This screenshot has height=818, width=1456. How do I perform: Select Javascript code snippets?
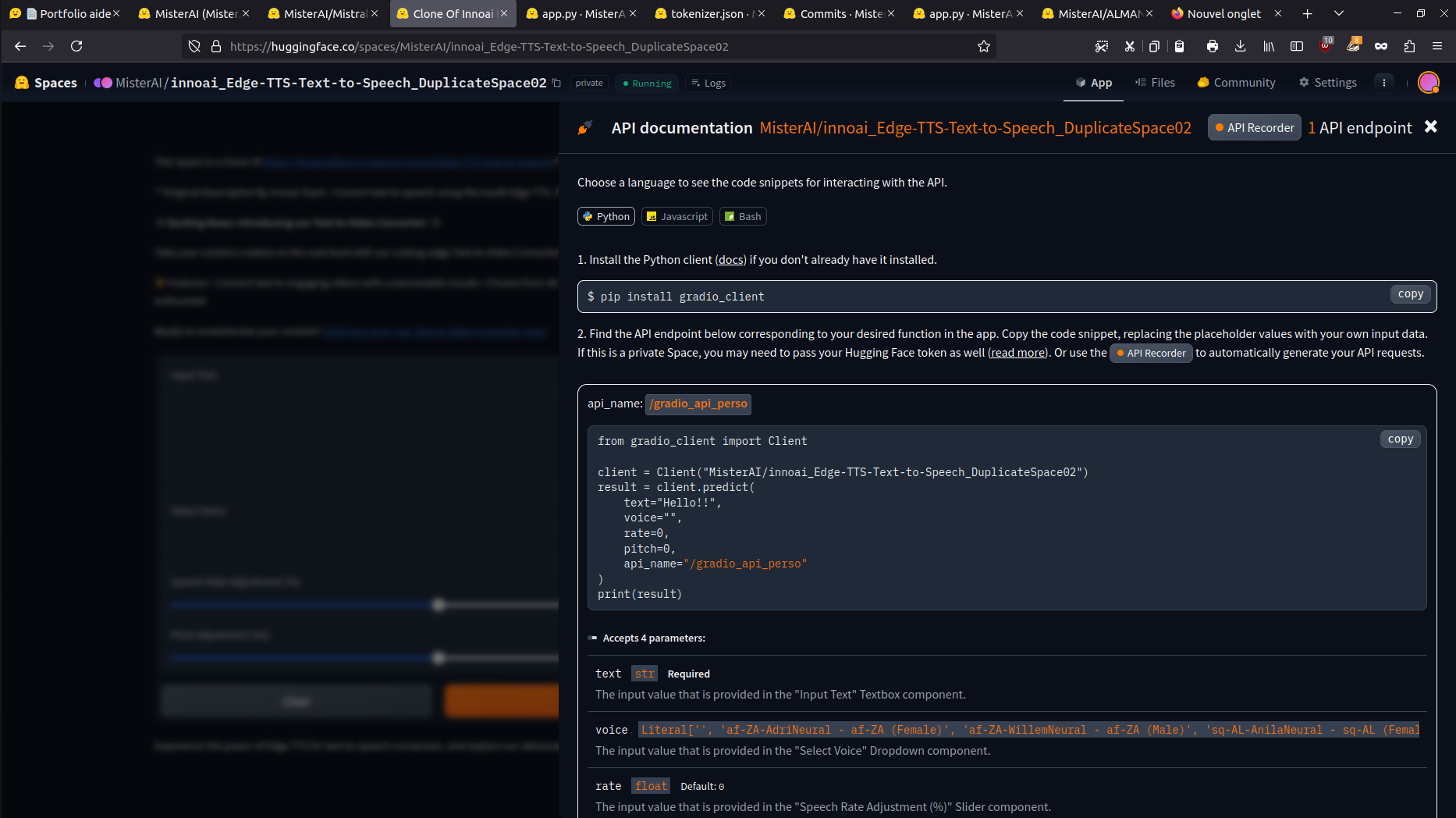click(677, 216)
